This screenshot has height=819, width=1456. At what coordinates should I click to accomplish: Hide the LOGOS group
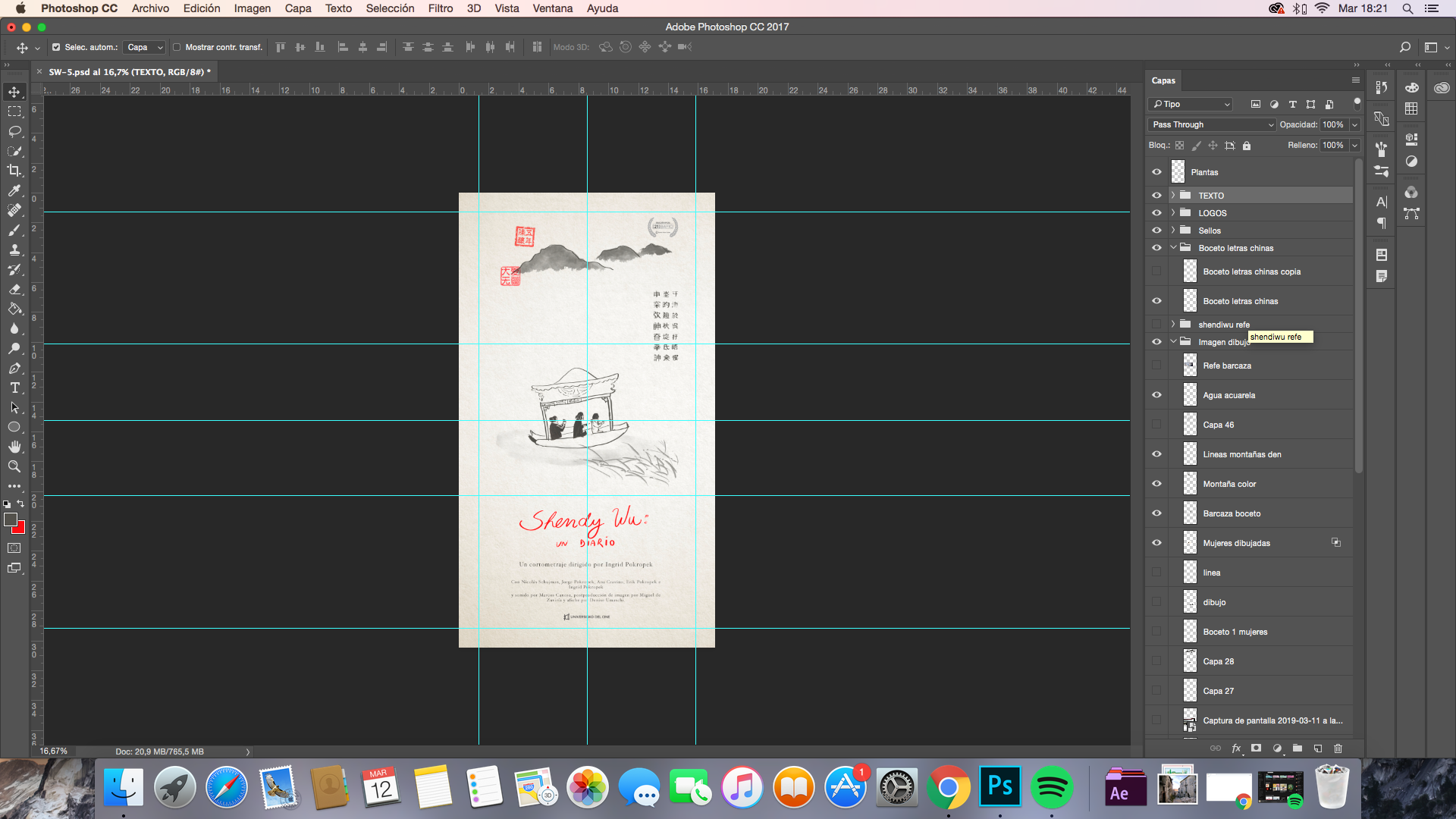coord(1156,213)
